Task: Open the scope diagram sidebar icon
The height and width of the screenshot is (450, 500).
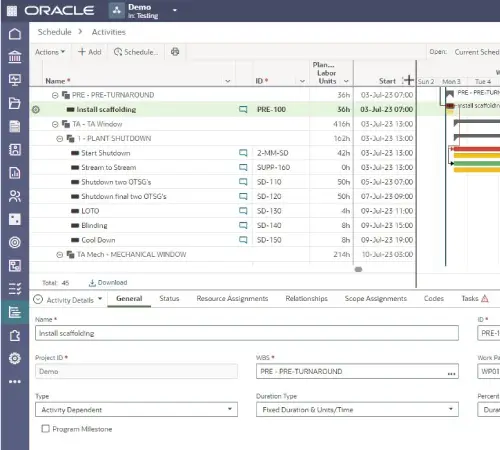Action: 15,266
